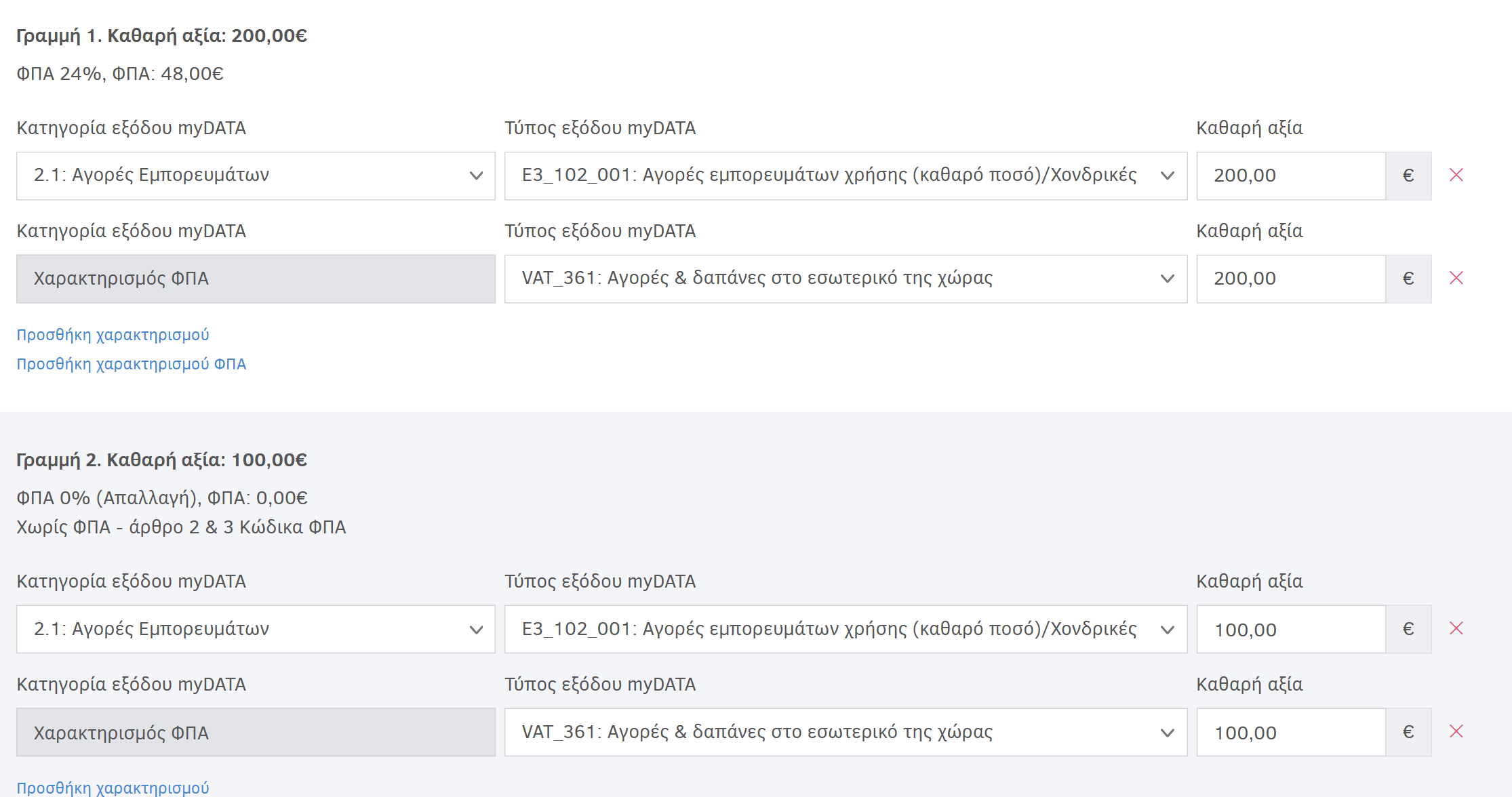Click Προσθήκη χαρακτηρισμού link under Γραμμή 1

click(x=113, y=335)
